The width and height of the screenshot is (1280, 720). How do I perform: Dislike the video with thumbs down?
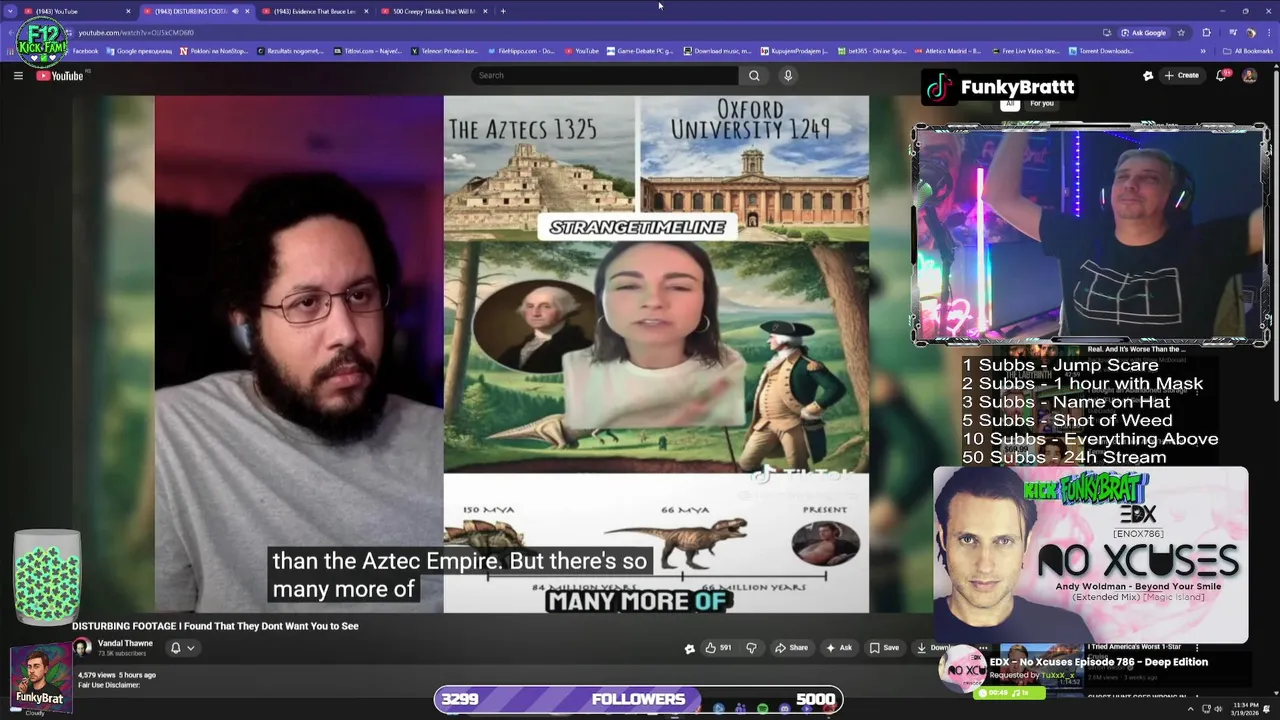(x=751, y=648)
